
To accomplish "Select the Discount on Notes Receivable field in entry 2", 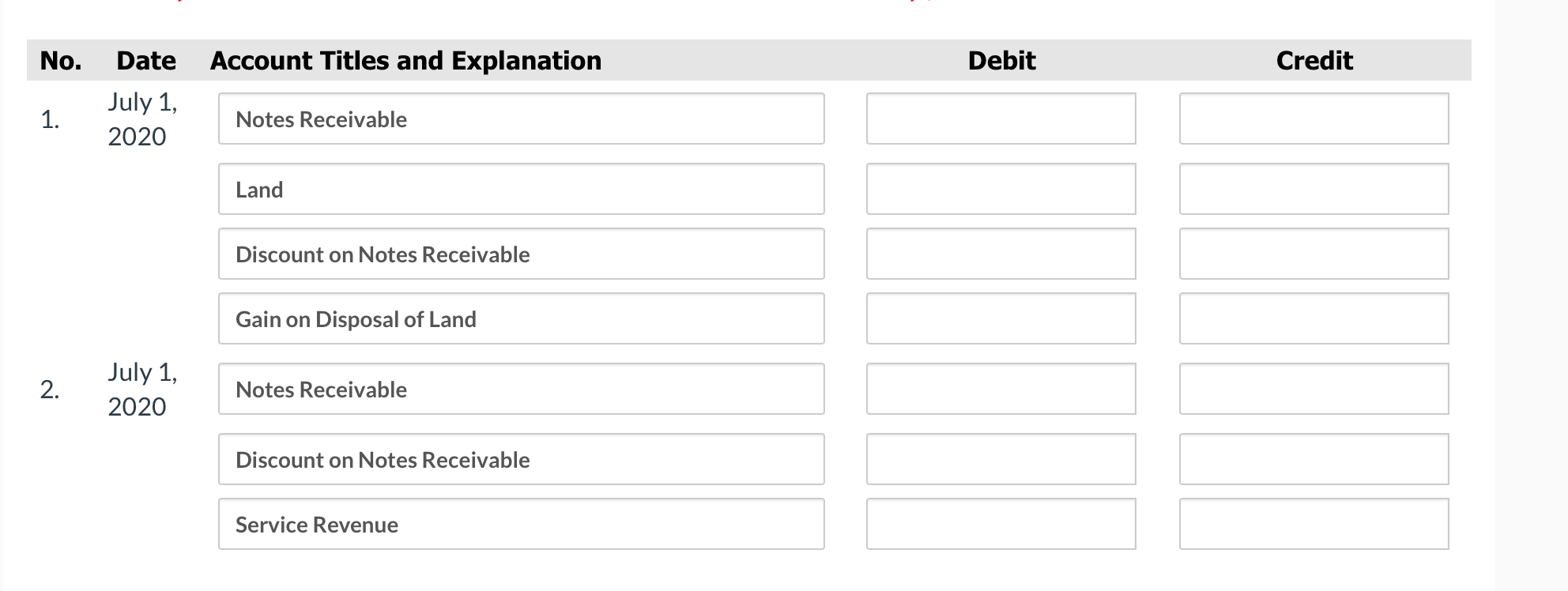I will coord(522,458).
